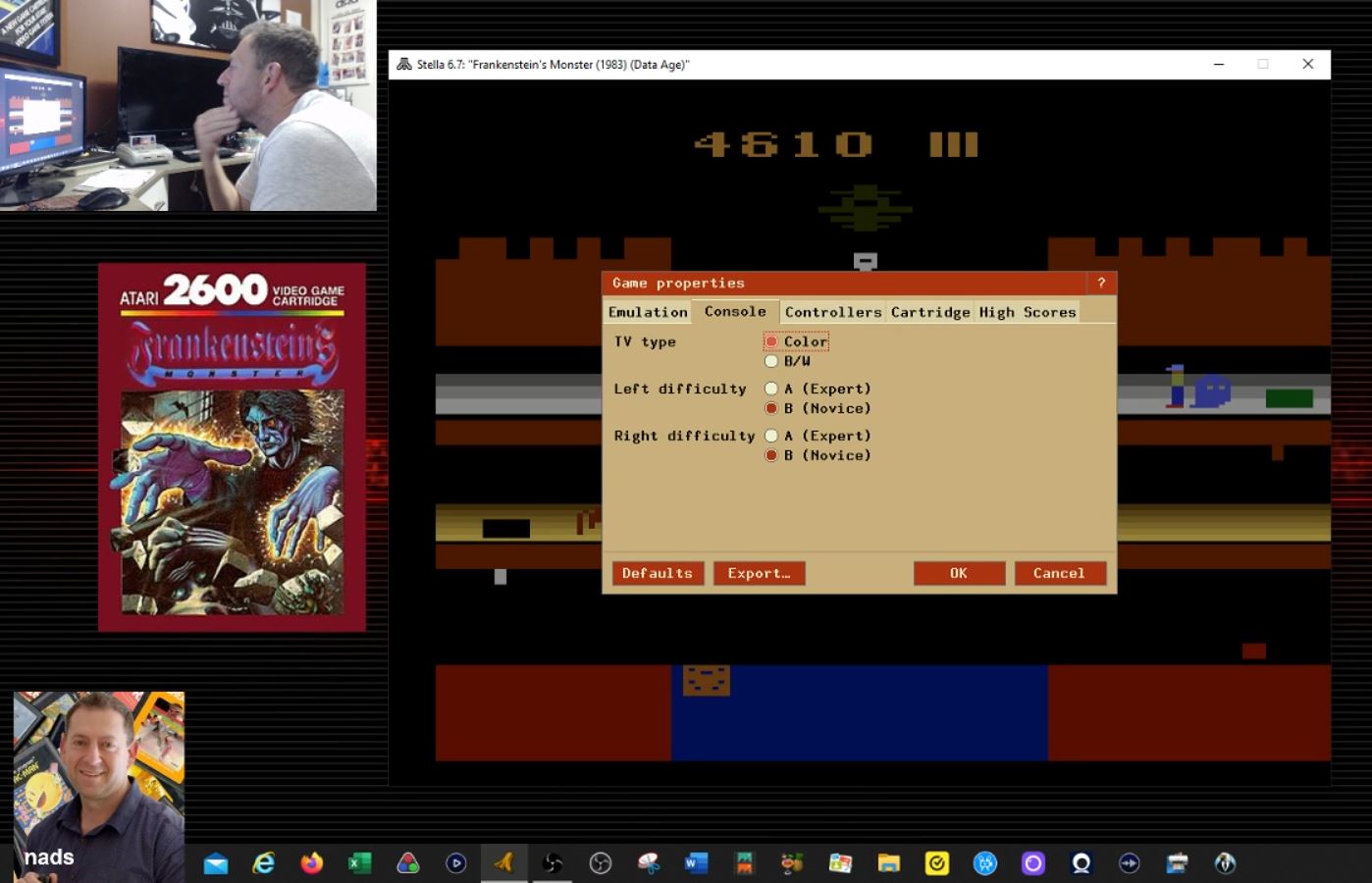The image size is (1372, 883).
Task: Set right difficulty to A (Expert)
Action: [771, 437]
